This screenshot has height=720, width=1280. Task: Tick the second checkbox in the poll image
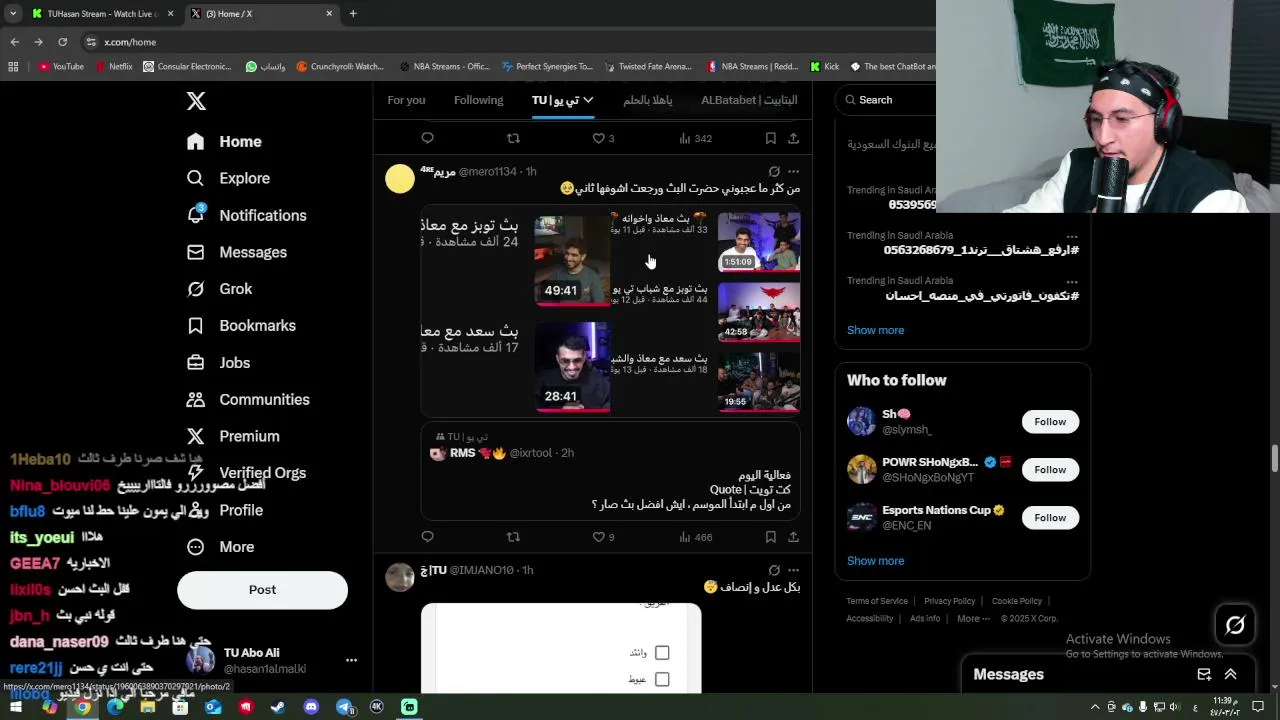pyautogui.click(x=662, y=680)
